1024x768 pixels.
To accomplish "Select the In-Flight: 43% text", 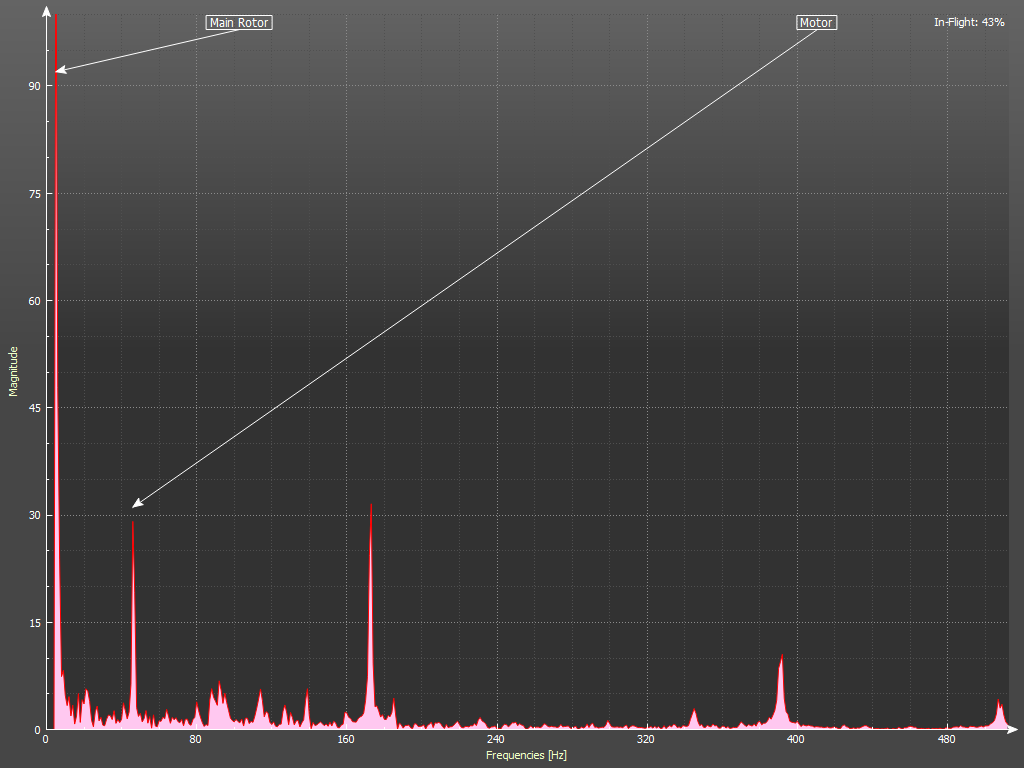I will pos(969,22).
